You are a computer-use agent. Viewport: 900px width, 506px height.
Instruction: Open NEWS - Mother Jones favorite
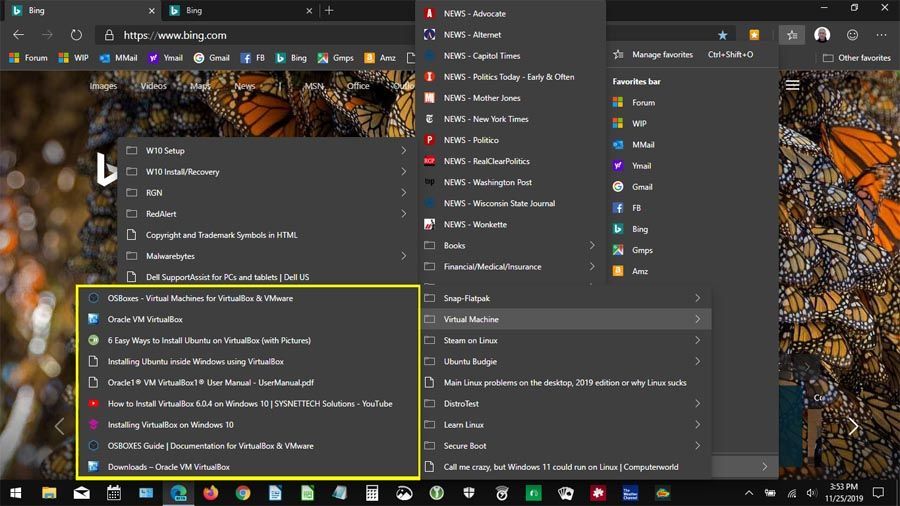512,98
